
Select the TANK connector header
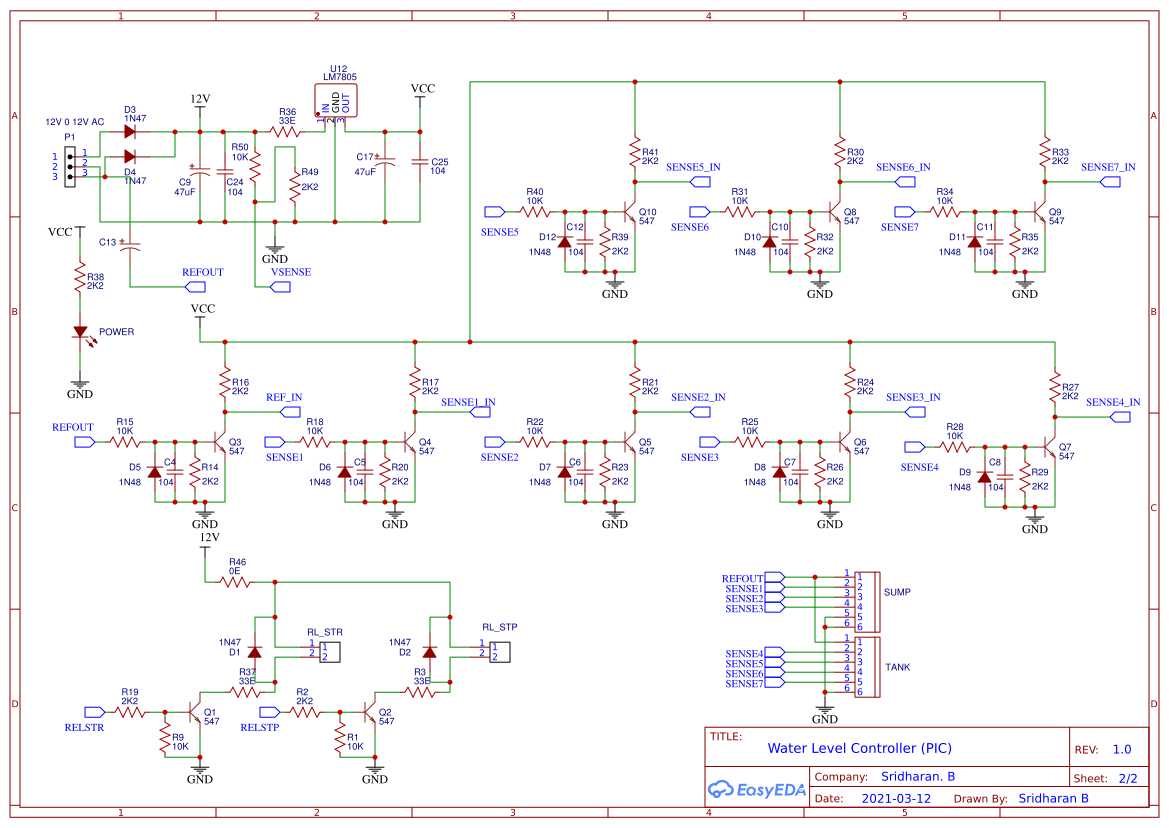[x=866, y=667]
